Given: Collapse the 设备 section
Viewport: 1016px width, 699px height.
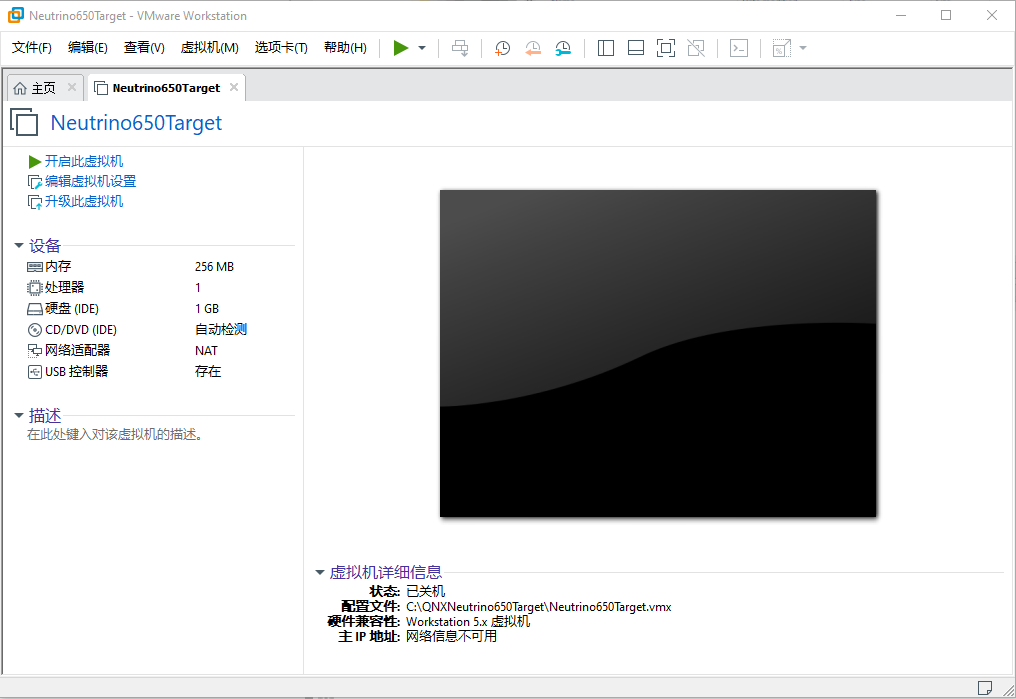Looking at the screenshot, I should click(x=18, y=245).
